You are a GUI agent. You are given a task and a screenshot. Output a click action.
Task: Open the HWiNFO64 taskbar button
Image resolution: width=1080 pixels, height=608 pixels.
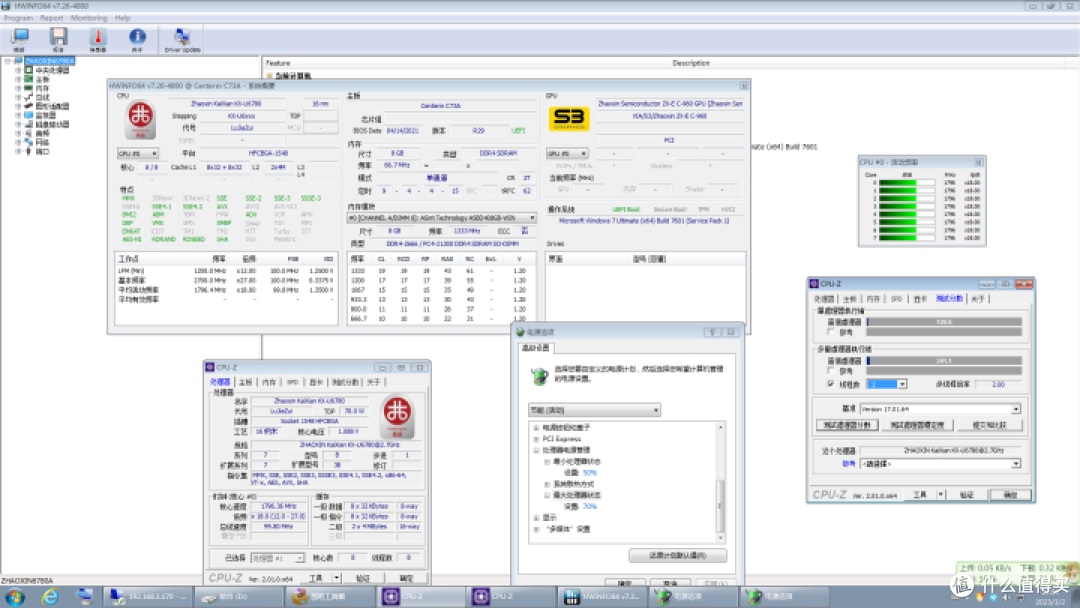[602, 596]
